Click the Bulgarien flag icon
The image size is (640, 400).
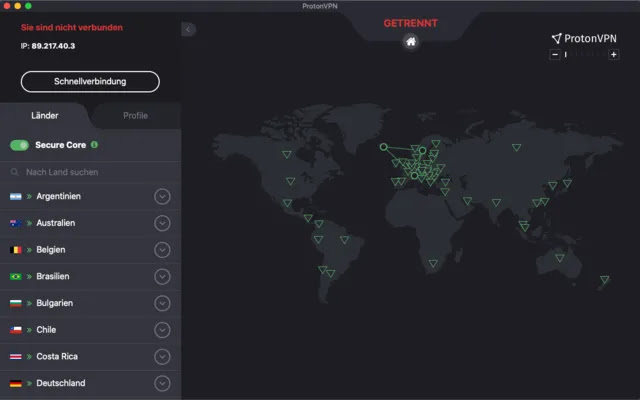coord(16,303)
